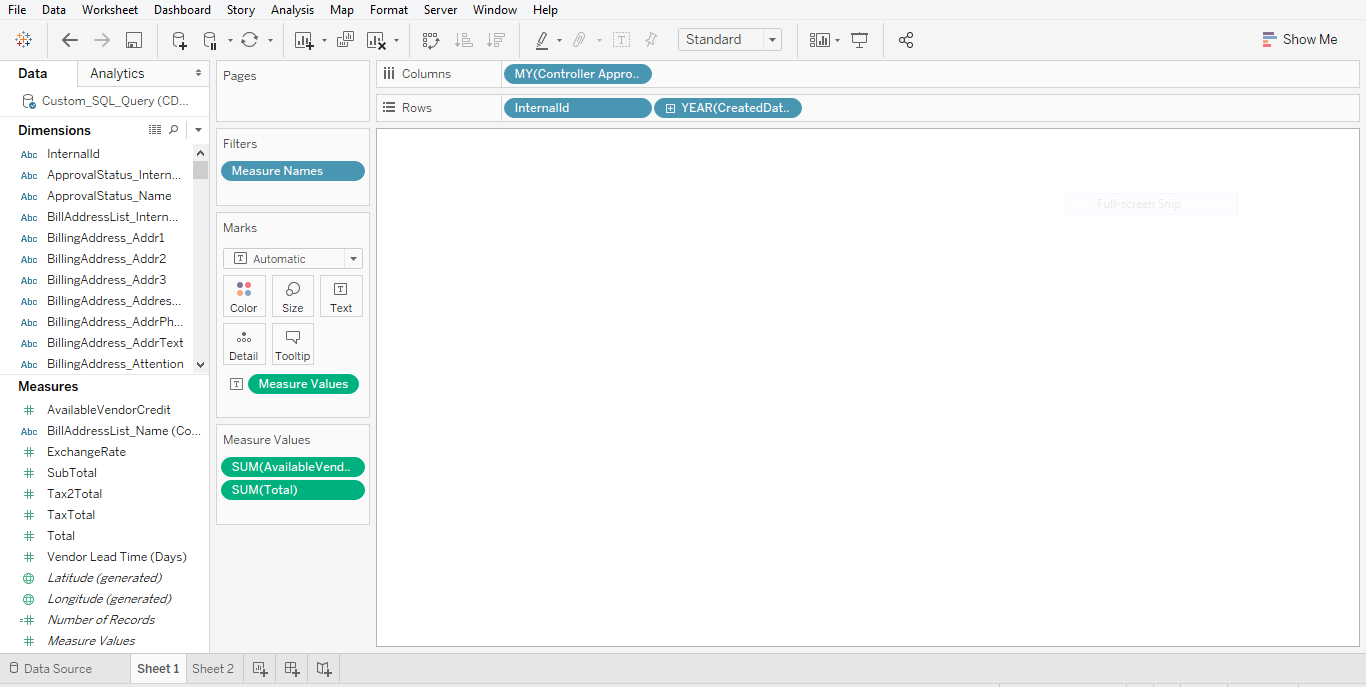
Task: Switch to the Sheet 2 tab
Action: tap(213, 668)
